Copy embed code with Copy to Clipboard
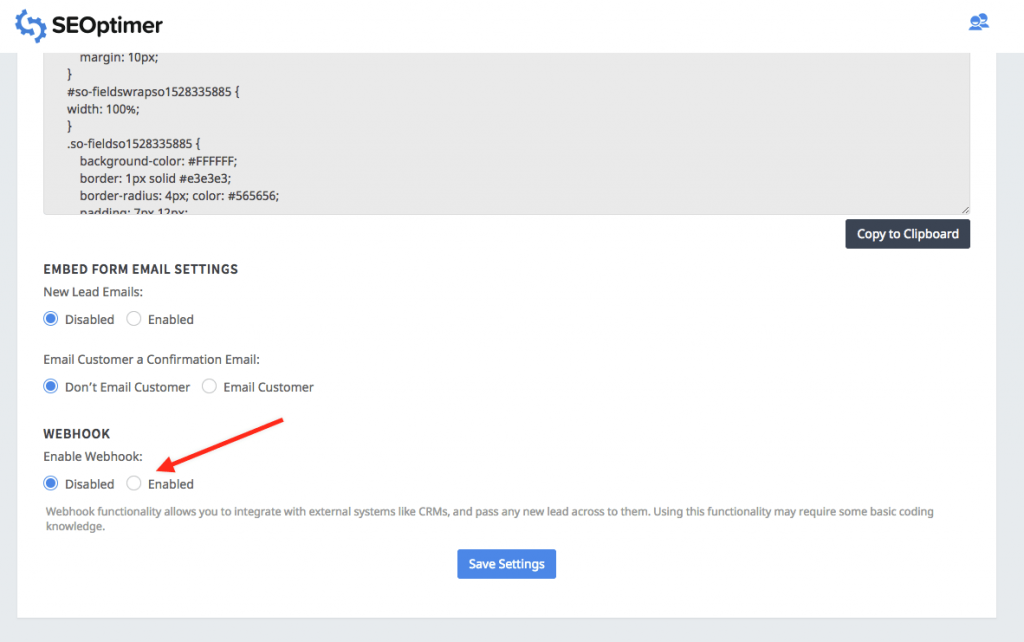 (x=907, y=234)
